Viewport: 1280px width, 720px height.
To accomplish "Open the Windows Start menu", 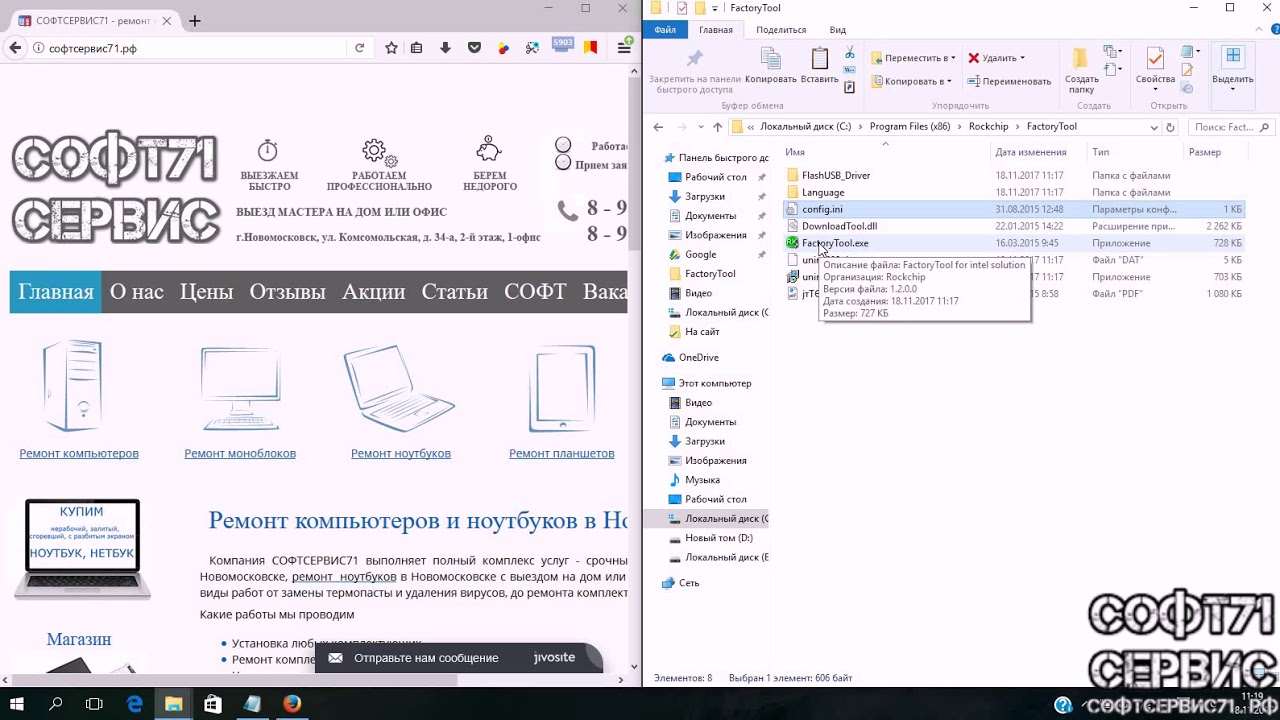I will (x=17, y=704).
